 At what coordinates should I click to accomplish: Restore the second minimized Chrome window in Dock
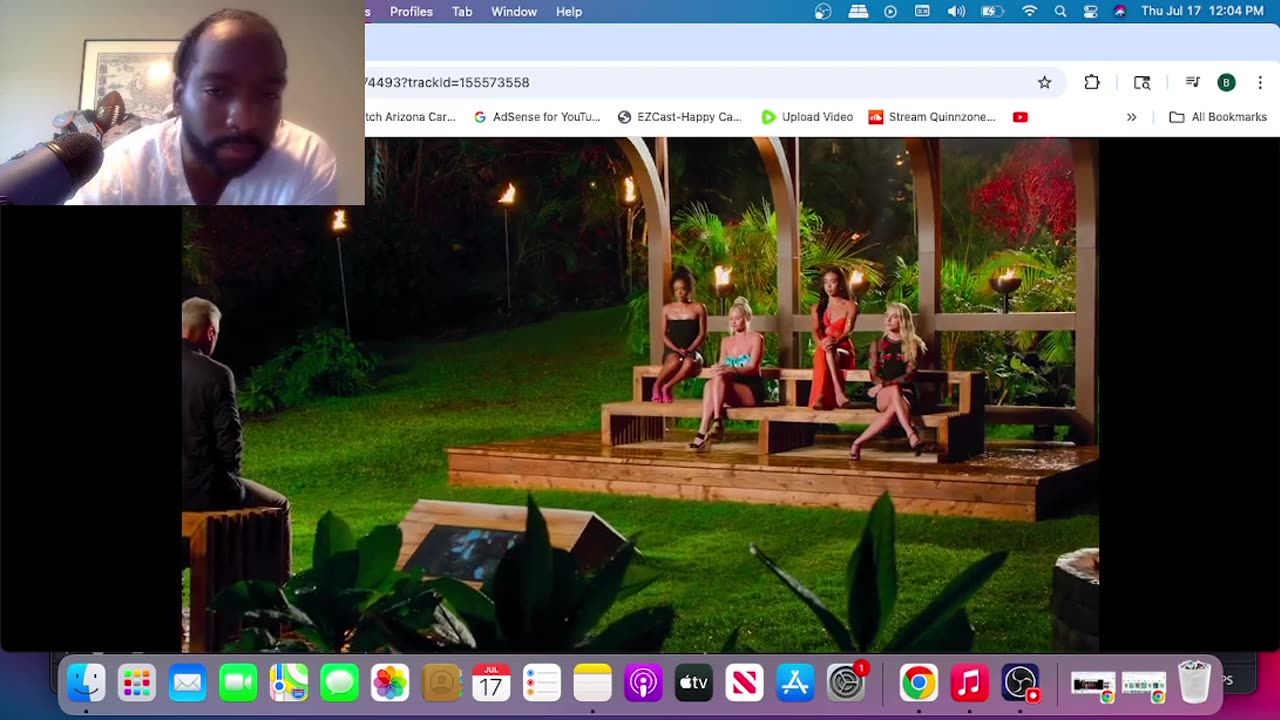click(x=1143, y=685)
